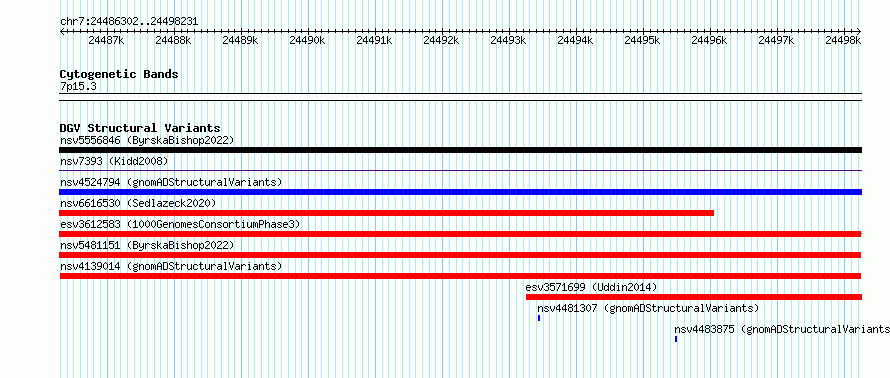The image size is (890, 378).
Task: Click the right arrowhead of the ruler
Action: (x=859, y=31)
